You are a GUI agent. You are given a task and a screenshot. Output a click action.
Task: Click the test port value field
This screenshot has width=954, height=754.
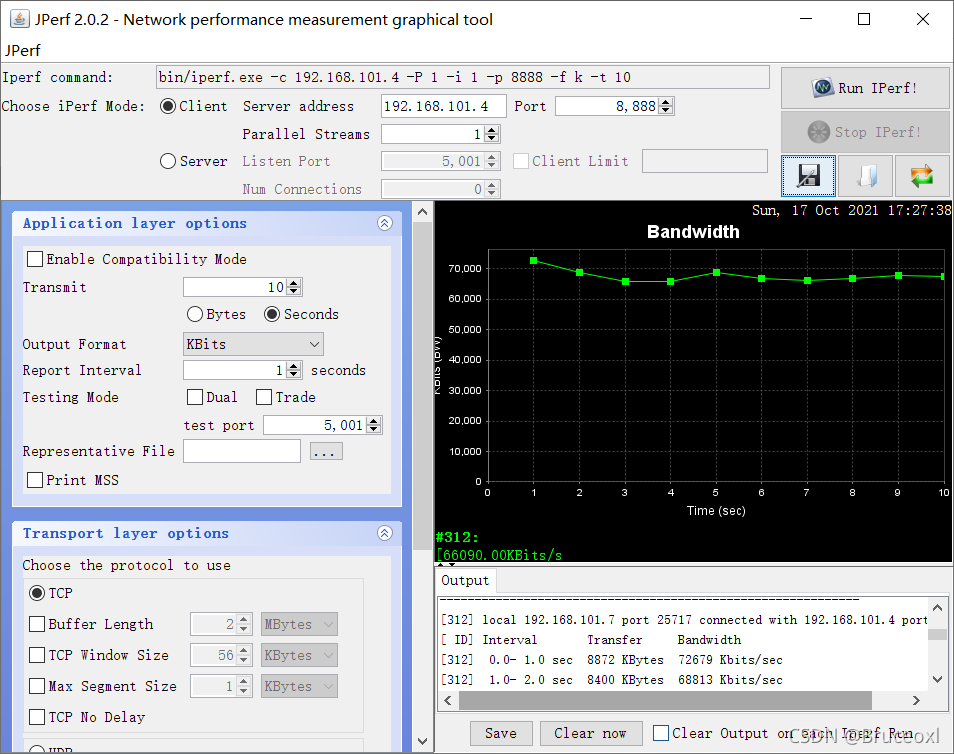click(315, 425)
